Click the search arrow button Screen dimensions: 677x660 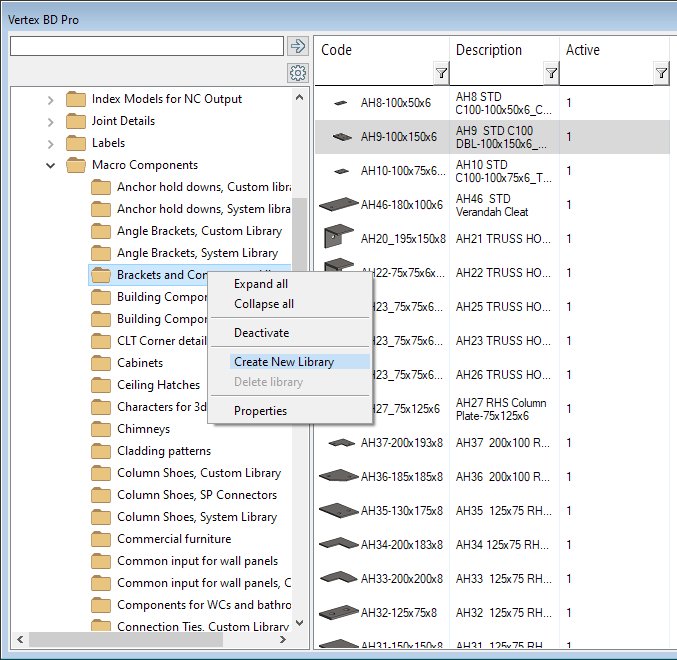click(297, 46)
